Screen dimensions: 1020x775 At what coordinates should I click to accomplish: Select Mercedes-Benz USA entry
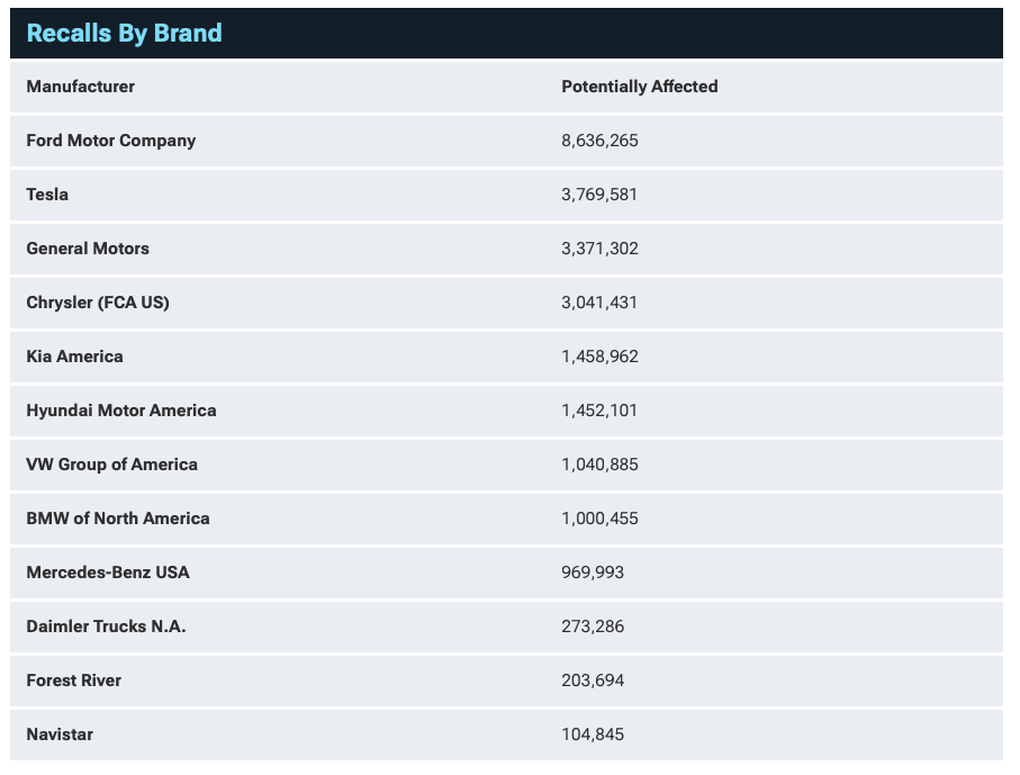pos(107,573)
